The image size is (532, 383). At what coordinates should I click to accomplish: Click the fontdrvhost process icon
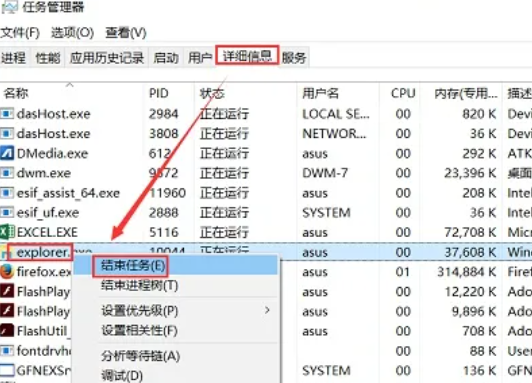7,350
